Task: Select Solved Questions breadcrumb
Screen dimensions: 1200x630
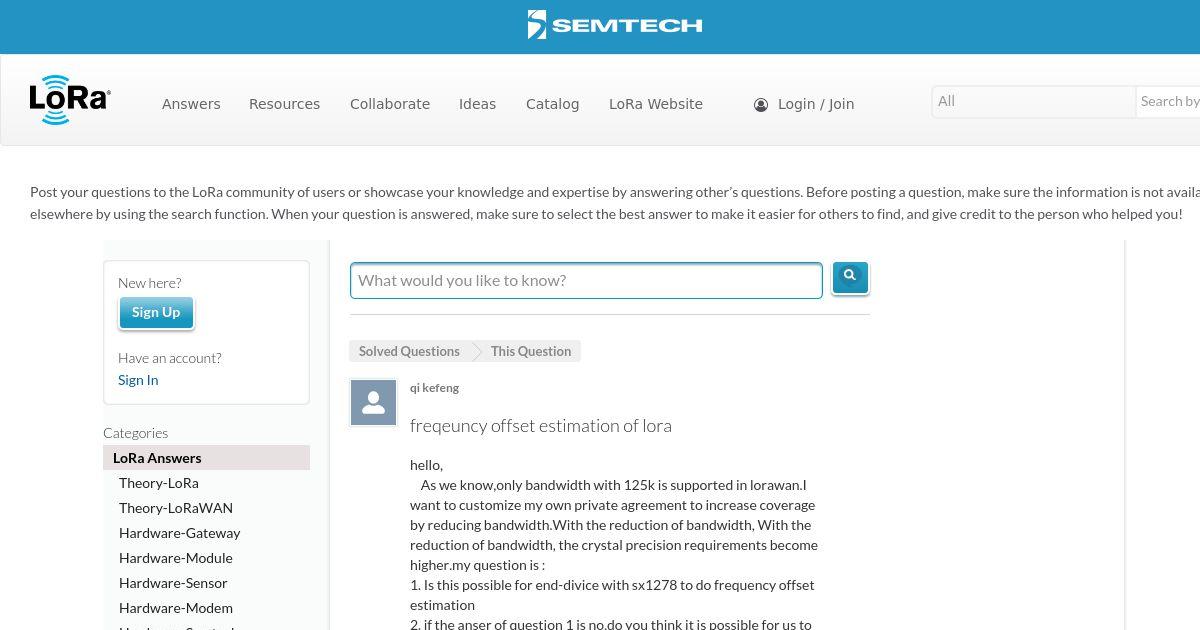Action: pyautogui.click(x=409, y=351)
